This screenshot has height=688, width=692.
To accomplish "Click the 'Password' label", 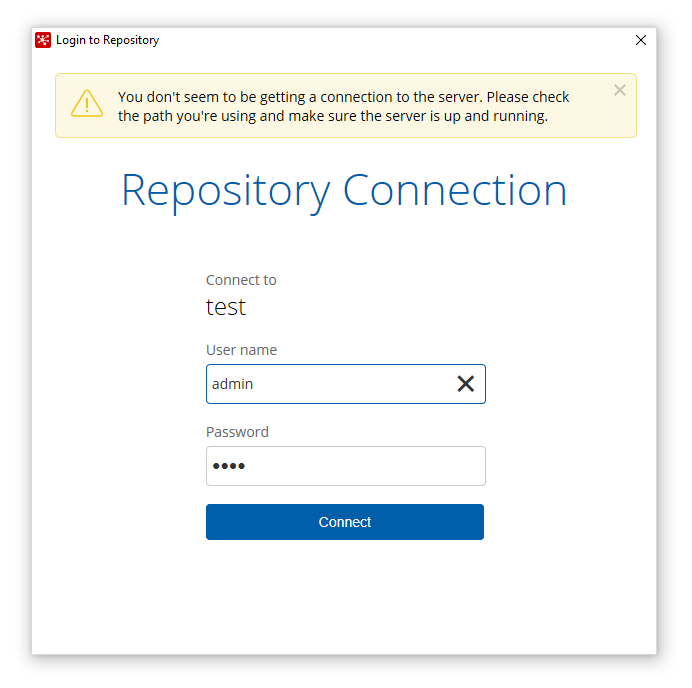I will coord(237,432).
